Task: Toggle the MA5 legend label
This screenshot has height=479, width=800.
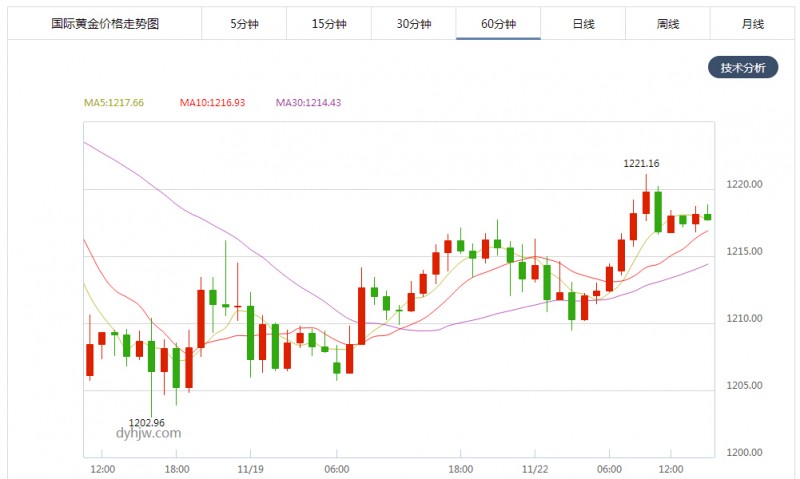Action: [x=114, y=103]
